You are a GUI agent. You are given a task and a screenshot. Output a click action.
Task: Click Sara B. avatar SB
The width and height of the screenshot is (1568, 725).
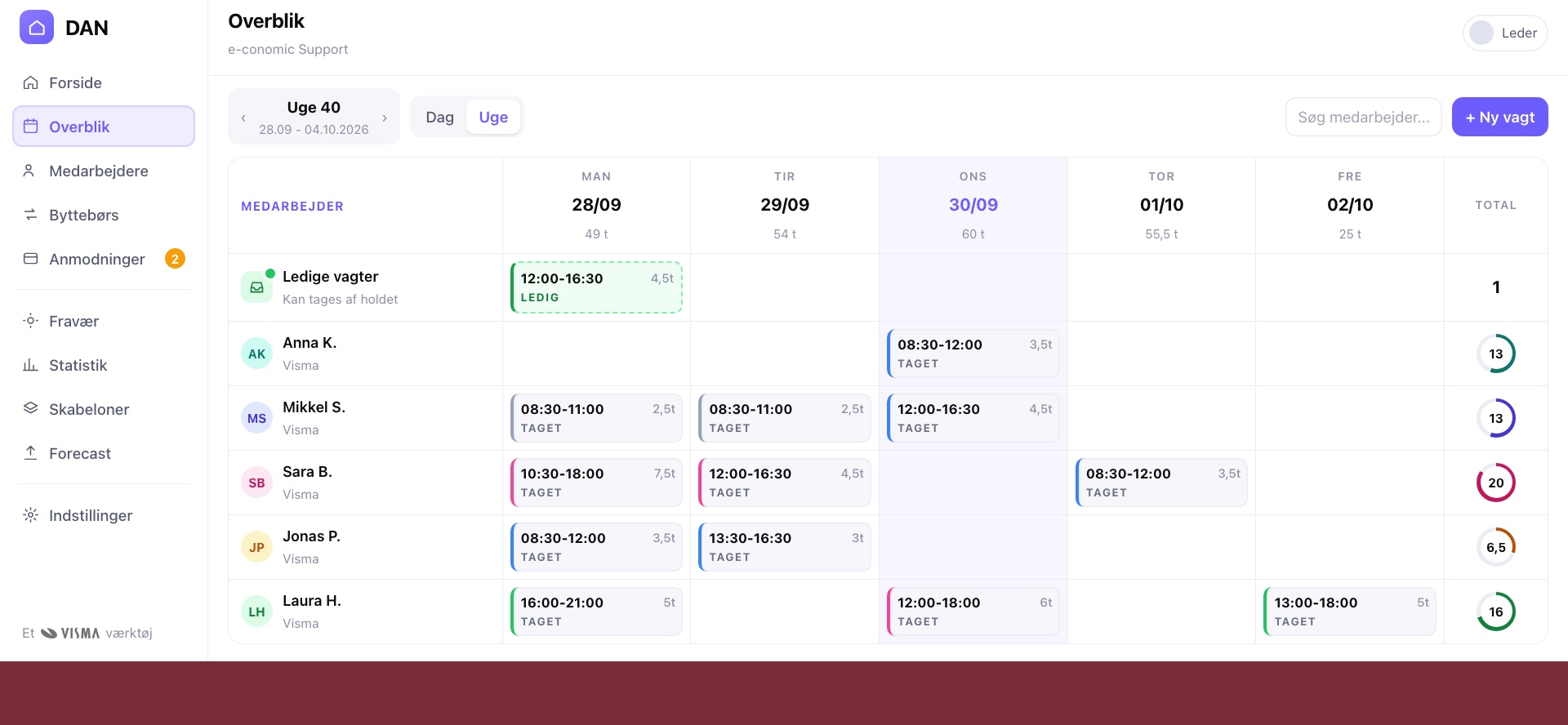point(256,483)
